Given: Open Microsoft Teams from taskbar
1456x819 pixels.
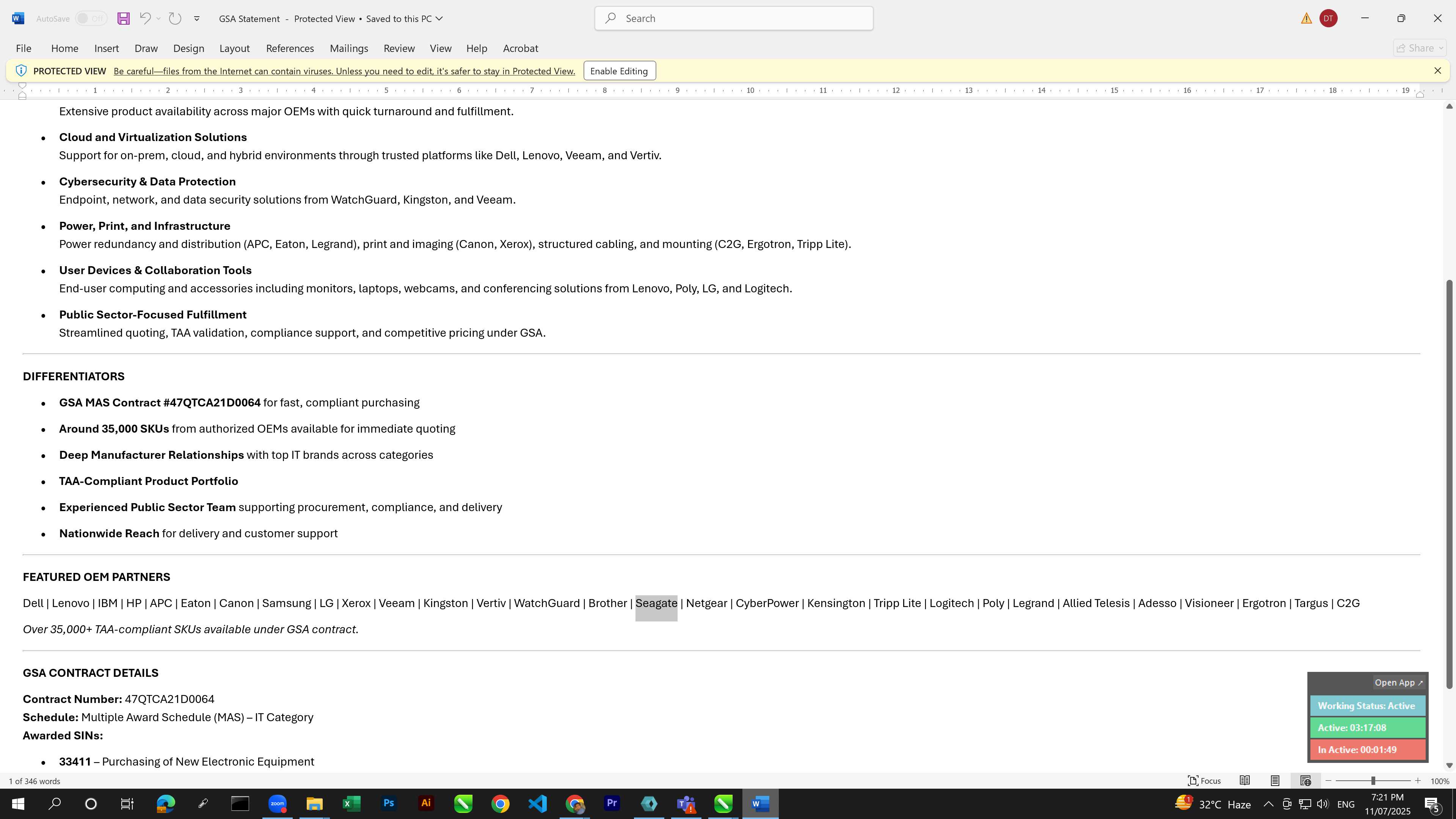Looking at the screenshot, I should click(686, 804).
